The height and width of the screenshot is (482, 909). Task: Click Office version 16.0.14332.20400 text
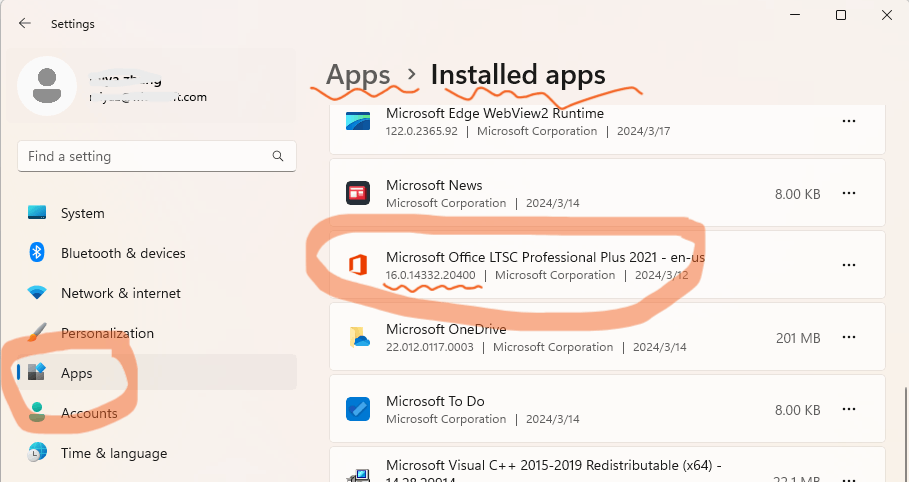[430, 276]
